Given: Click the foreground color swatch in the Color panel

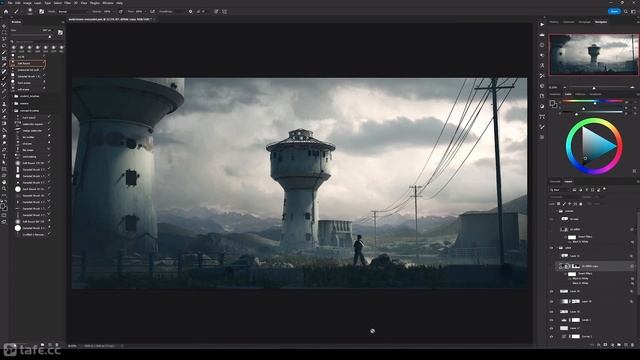Looking at the screenshot, I should (552, 102).
